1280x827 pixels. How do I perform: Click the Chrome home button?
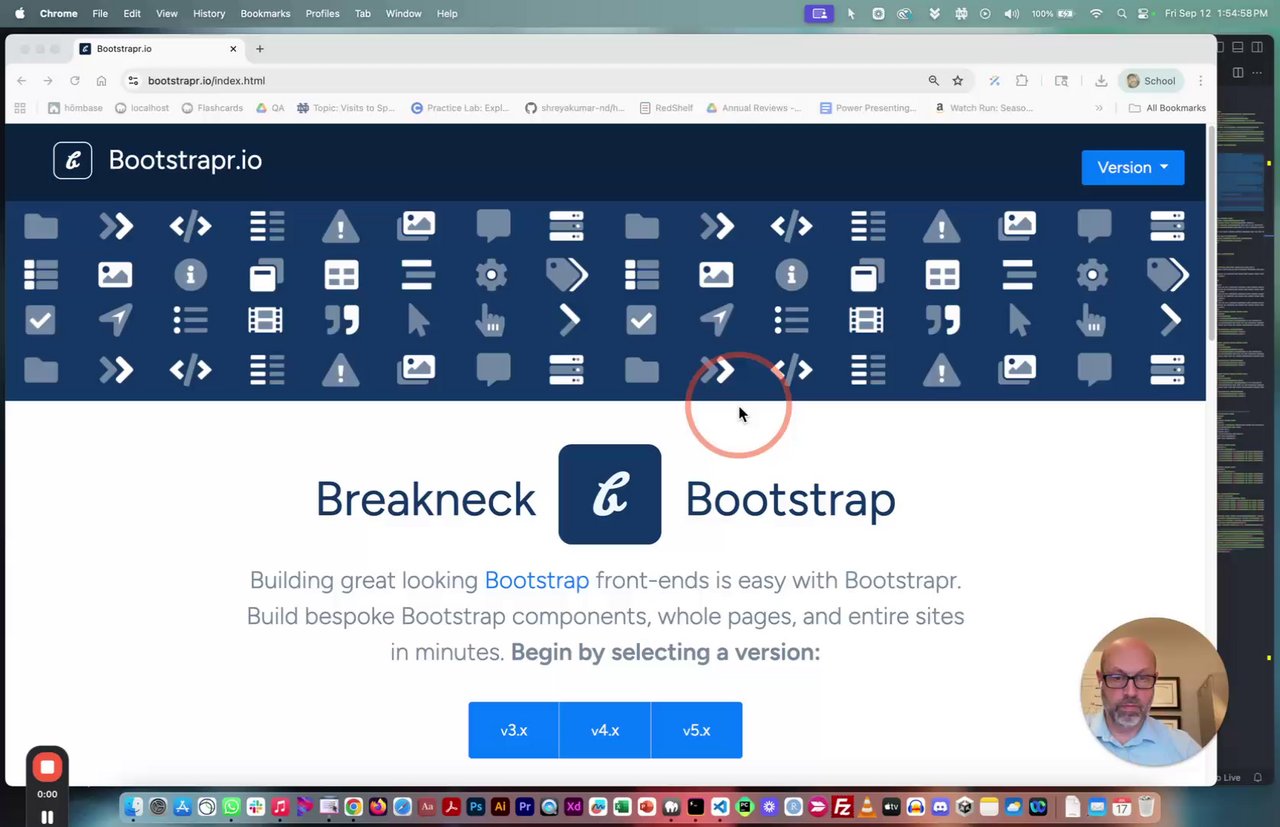101,81
